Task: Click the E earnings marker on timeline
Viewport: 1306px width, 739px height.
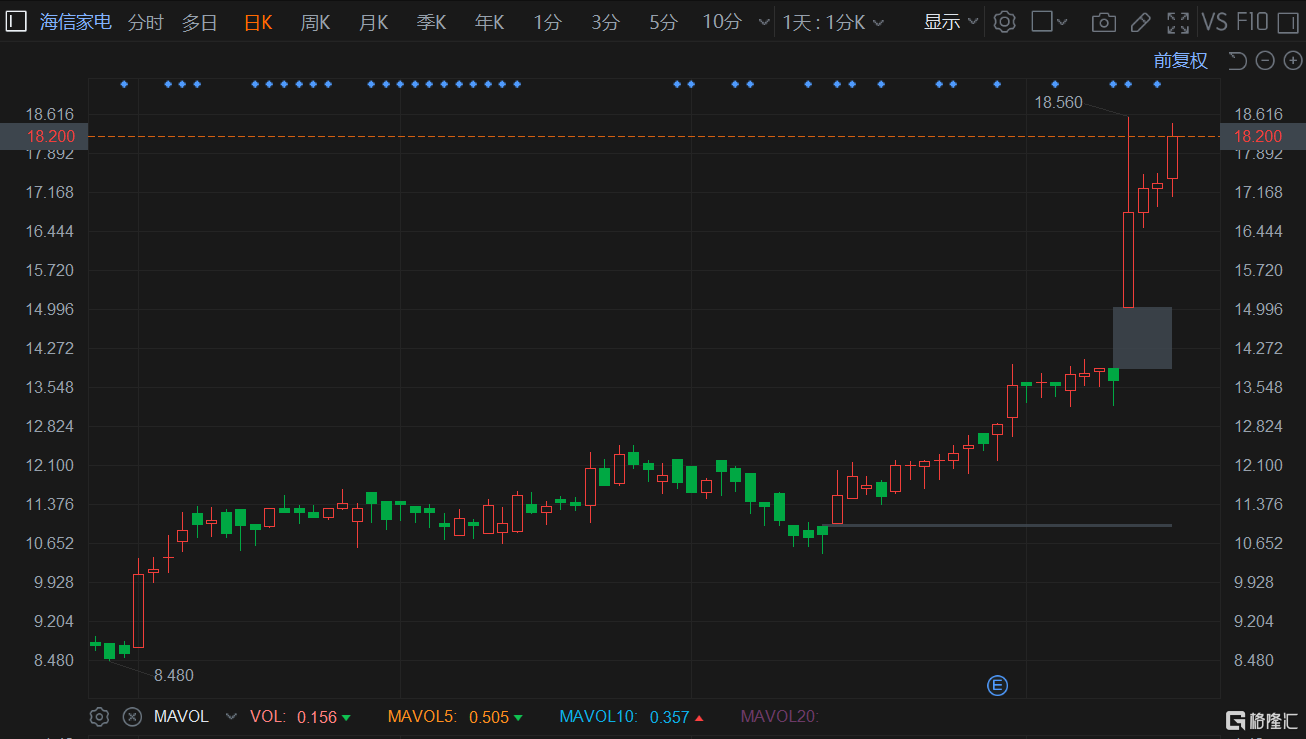Action: 997,685
